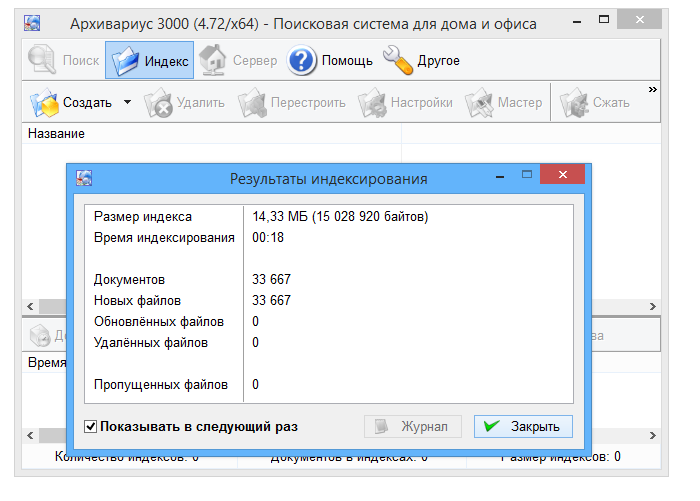Click the Название column header
The height and width of the screenshot is (501, 700).
[x=212, y=134]
